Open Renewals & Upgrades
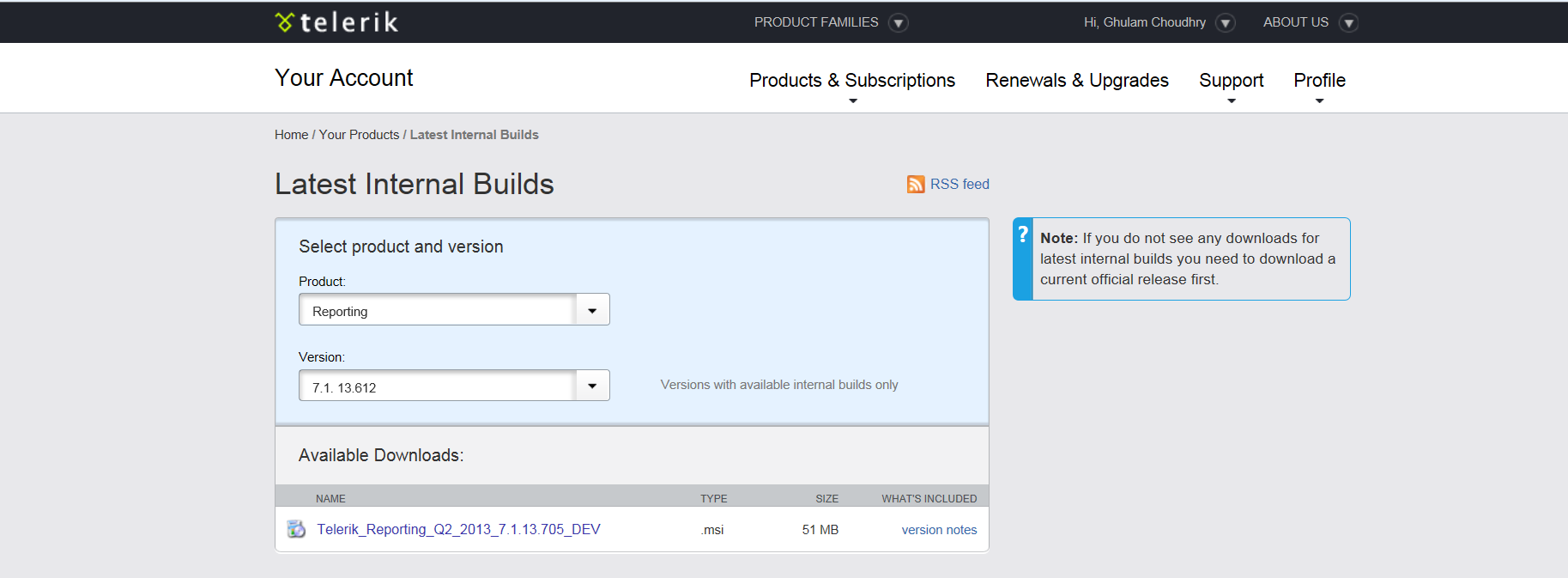 [x=1076, y=81]
